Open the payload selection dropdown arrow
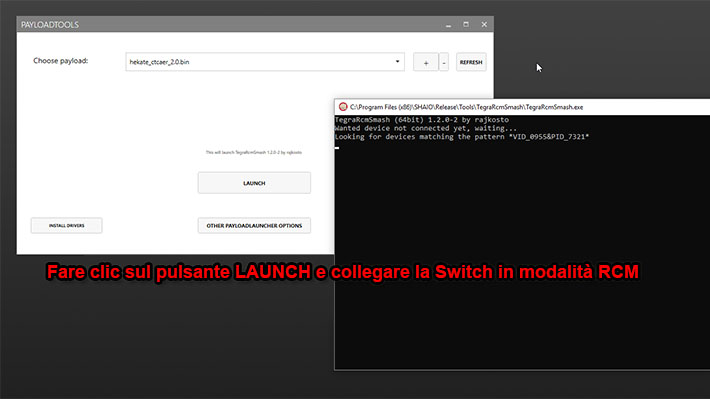This screenshot has width=710, height=399. click(397, 62)
